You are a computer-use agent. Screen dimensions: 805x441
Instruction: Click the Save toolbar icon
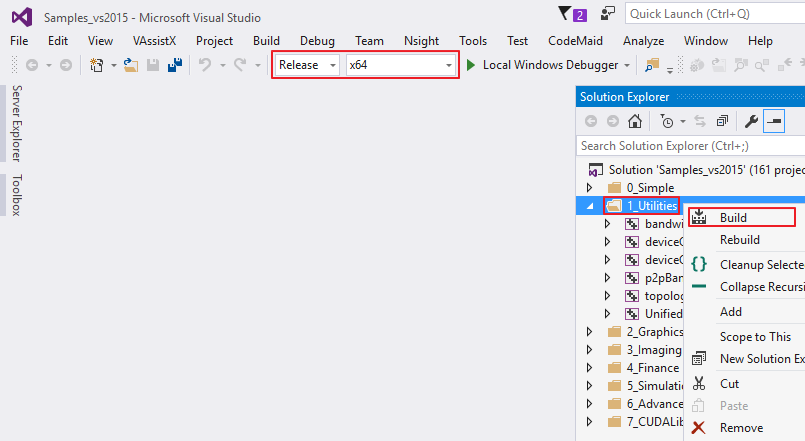pyautogui.click(x=153, y=65)
